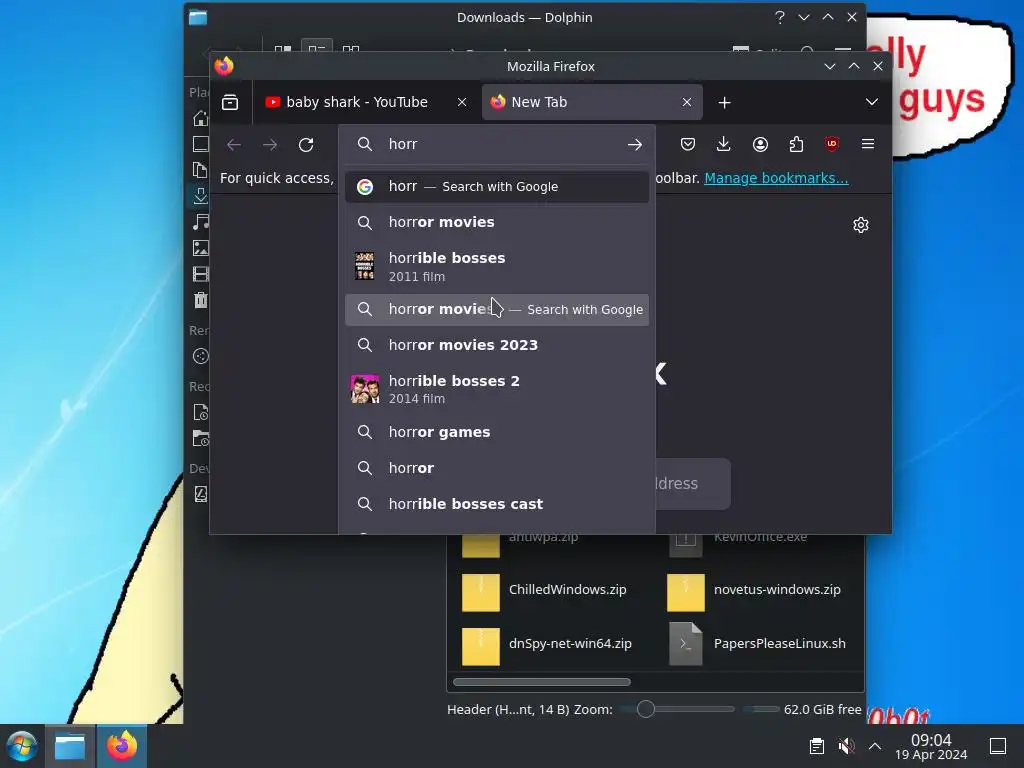Open Home place in Dolphin sidebar
The image size is (1024, 768).
pos(200,118)
